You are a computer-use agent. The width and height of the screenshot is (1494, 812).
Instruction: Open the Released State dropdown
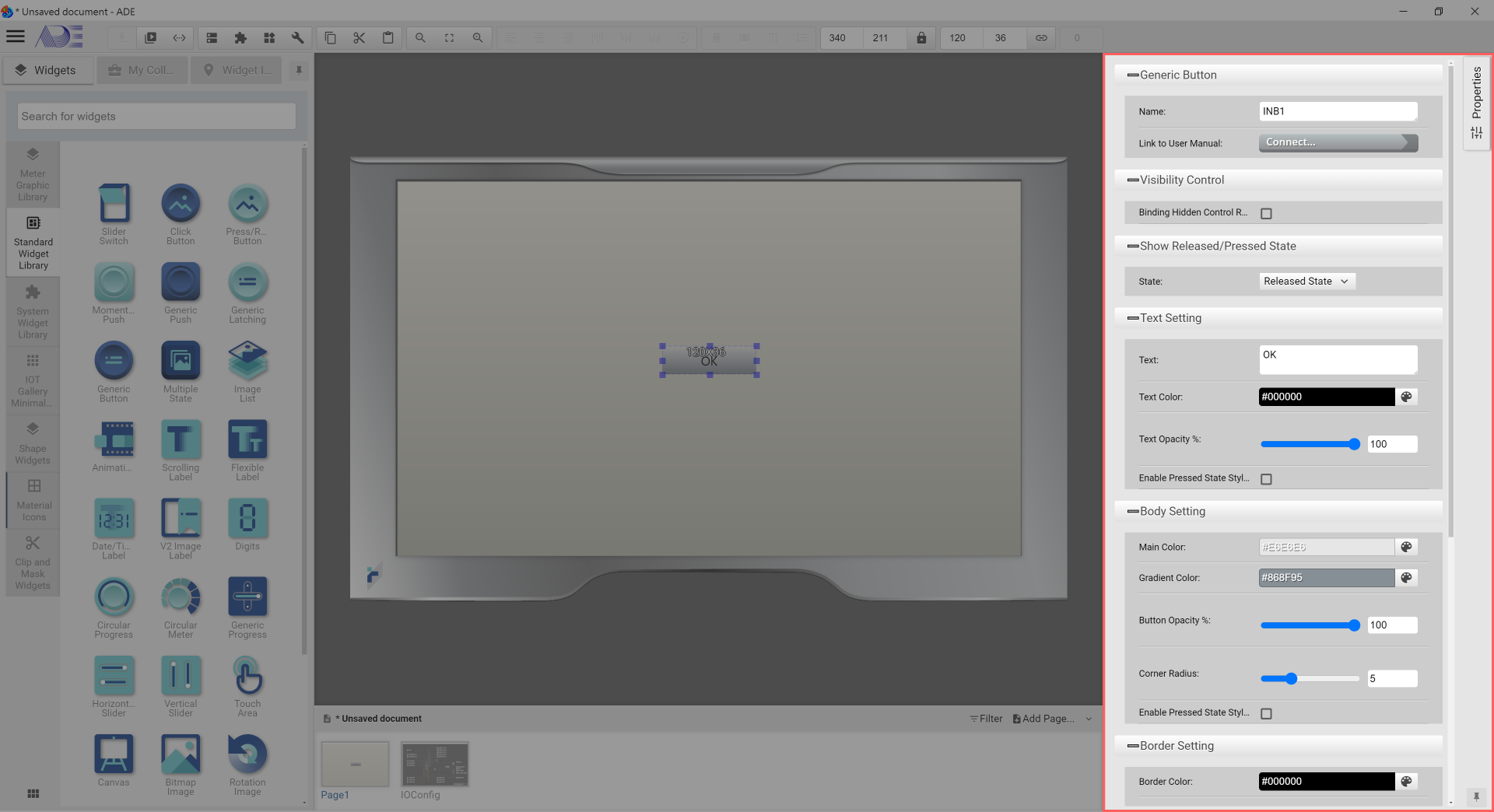pos(1306,282)
